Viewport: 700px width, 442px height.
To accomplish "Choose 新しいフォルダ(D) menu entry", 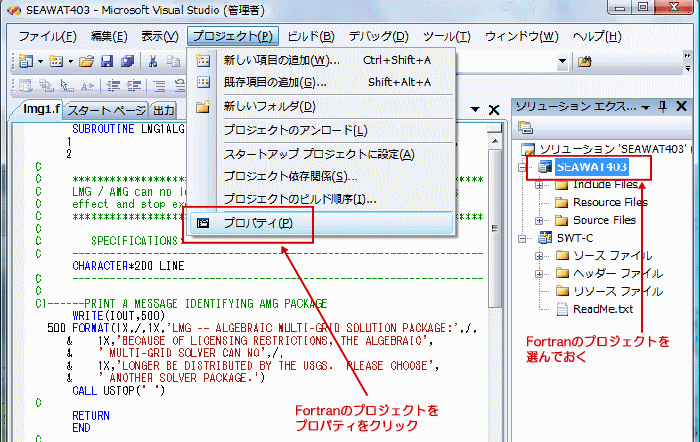I will [x=321, y=107].
